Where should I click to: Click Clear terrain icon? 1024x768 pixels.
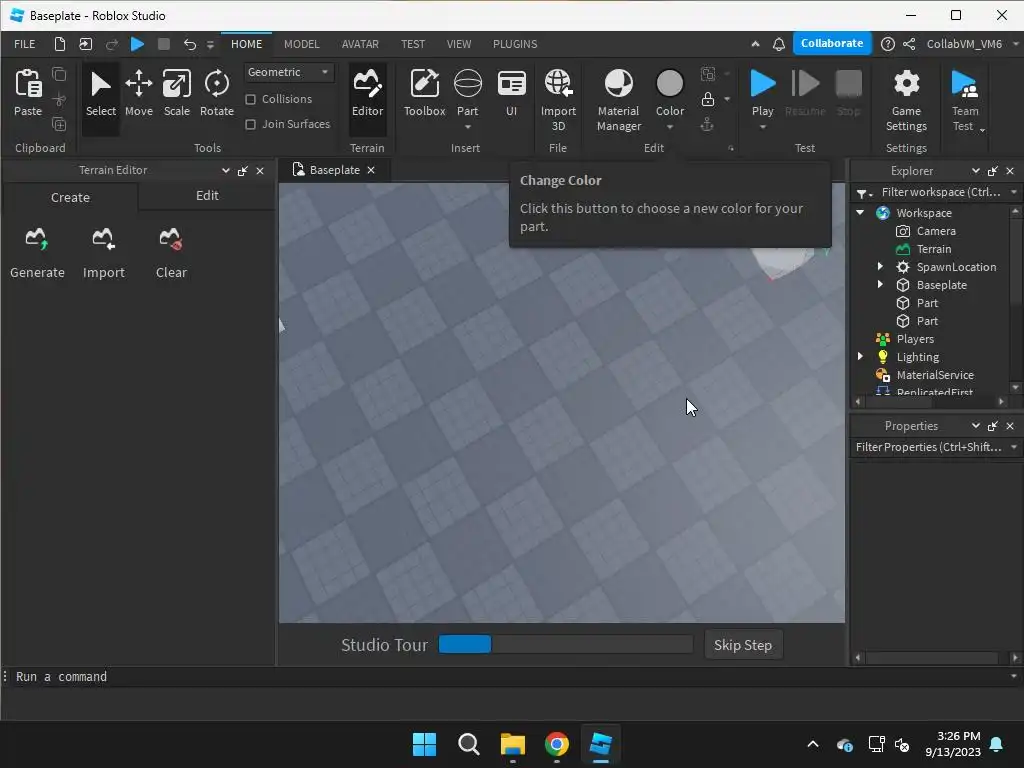coord(170,239)
